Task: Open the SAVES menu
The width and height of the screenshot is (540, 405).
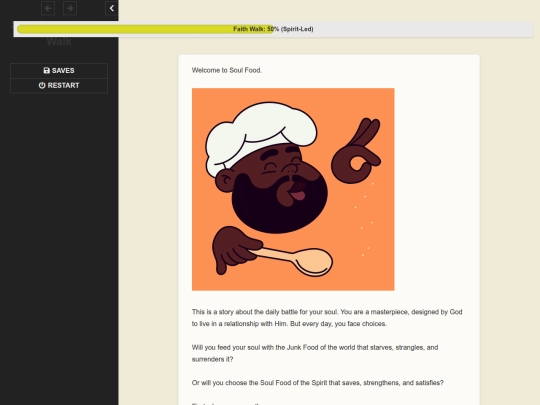Action: [x=59, y=71]
